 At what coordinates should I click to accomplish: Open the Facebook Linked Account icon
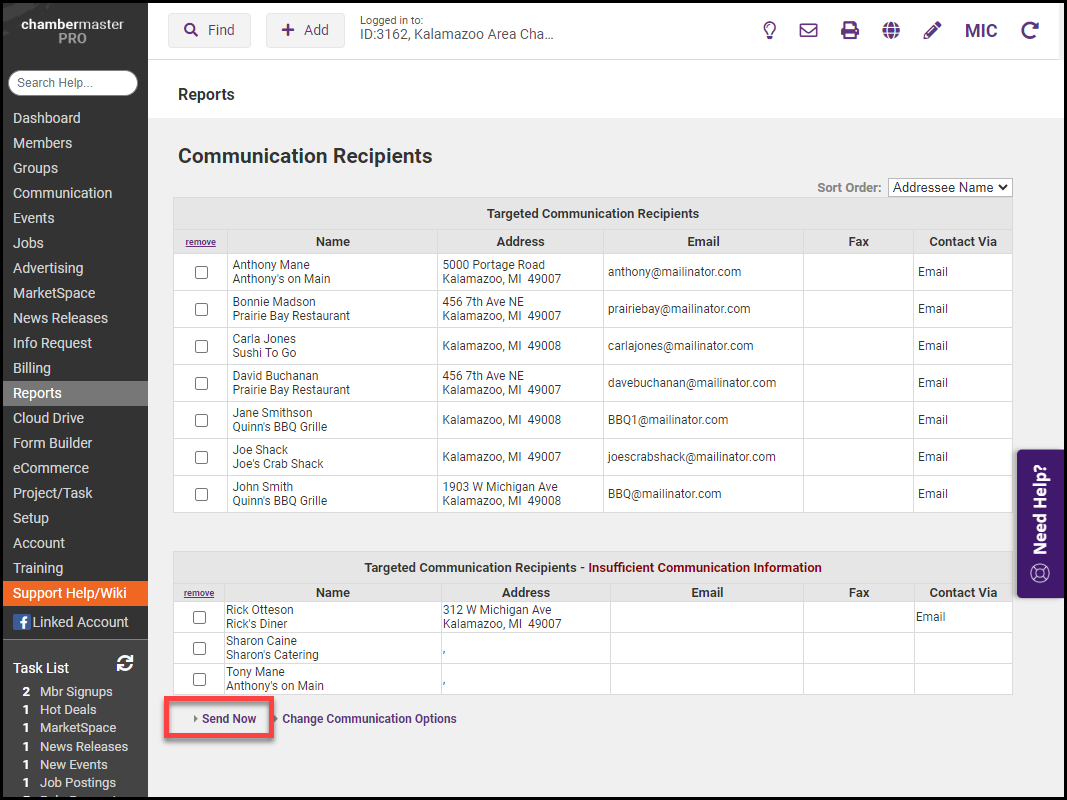pyautogui.click(x=21, y=622)
